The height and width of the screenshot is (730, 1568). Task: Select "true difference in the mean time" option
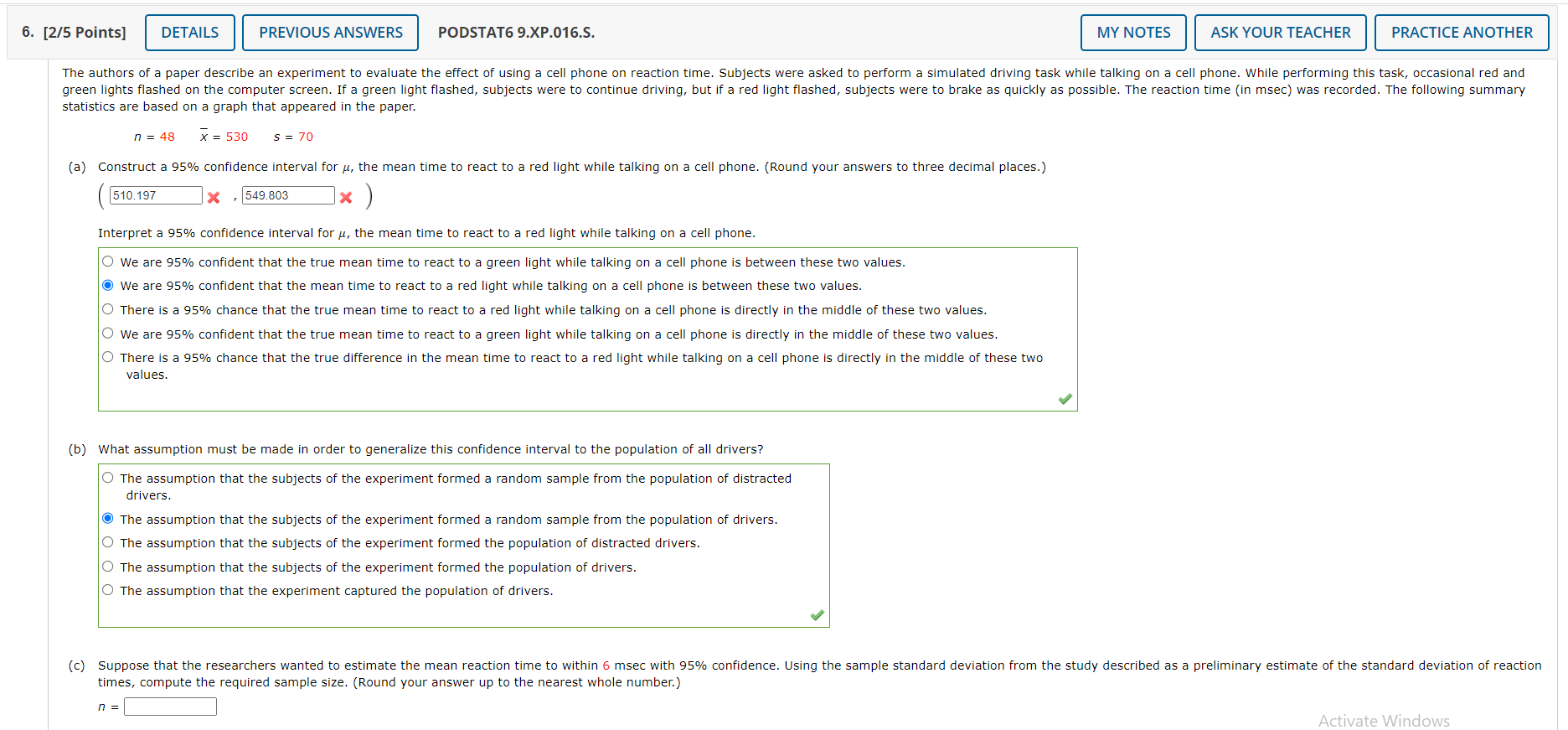[x=107, y=356]
